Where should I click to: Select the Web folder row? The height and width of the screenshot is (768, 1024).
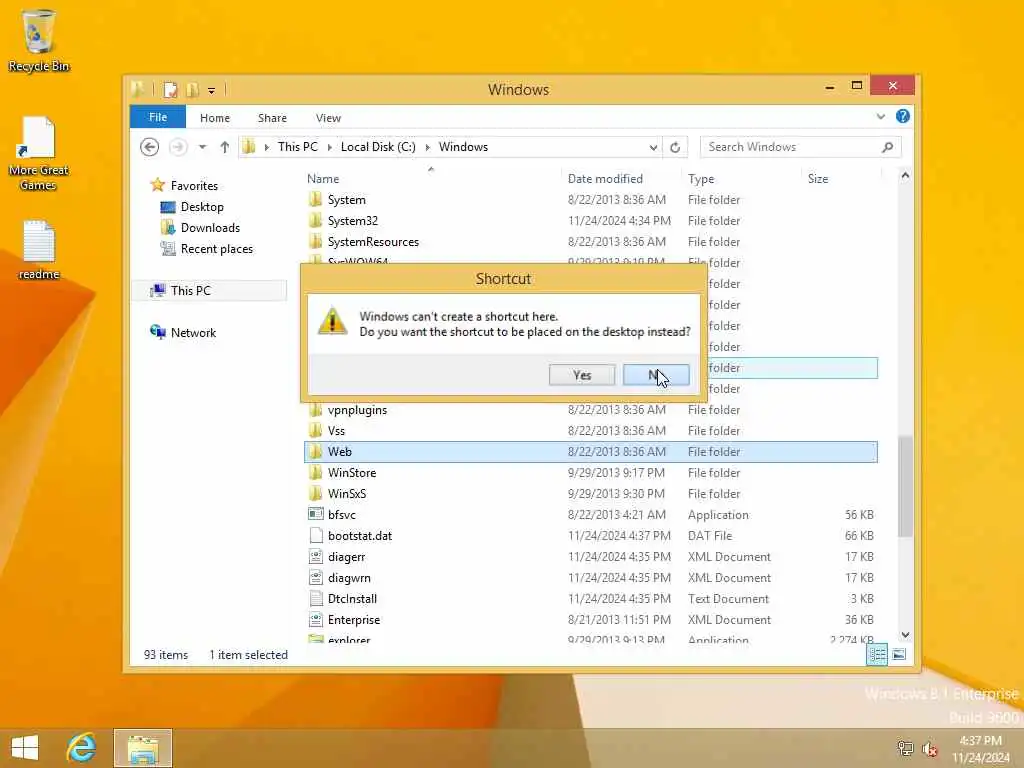pos(590,452)
